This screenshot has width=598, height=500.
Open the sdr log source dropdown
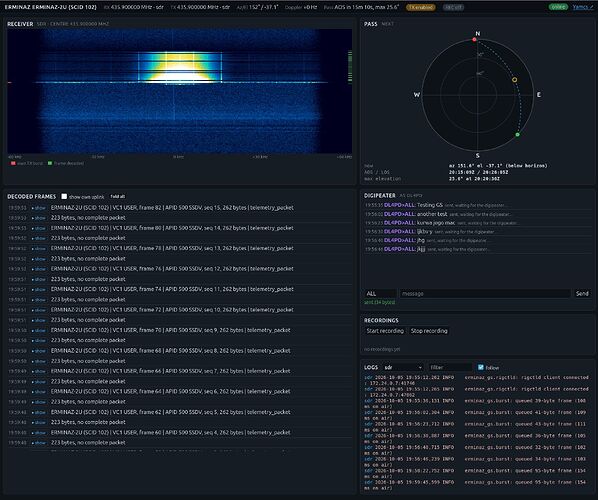tap(403, 367)
